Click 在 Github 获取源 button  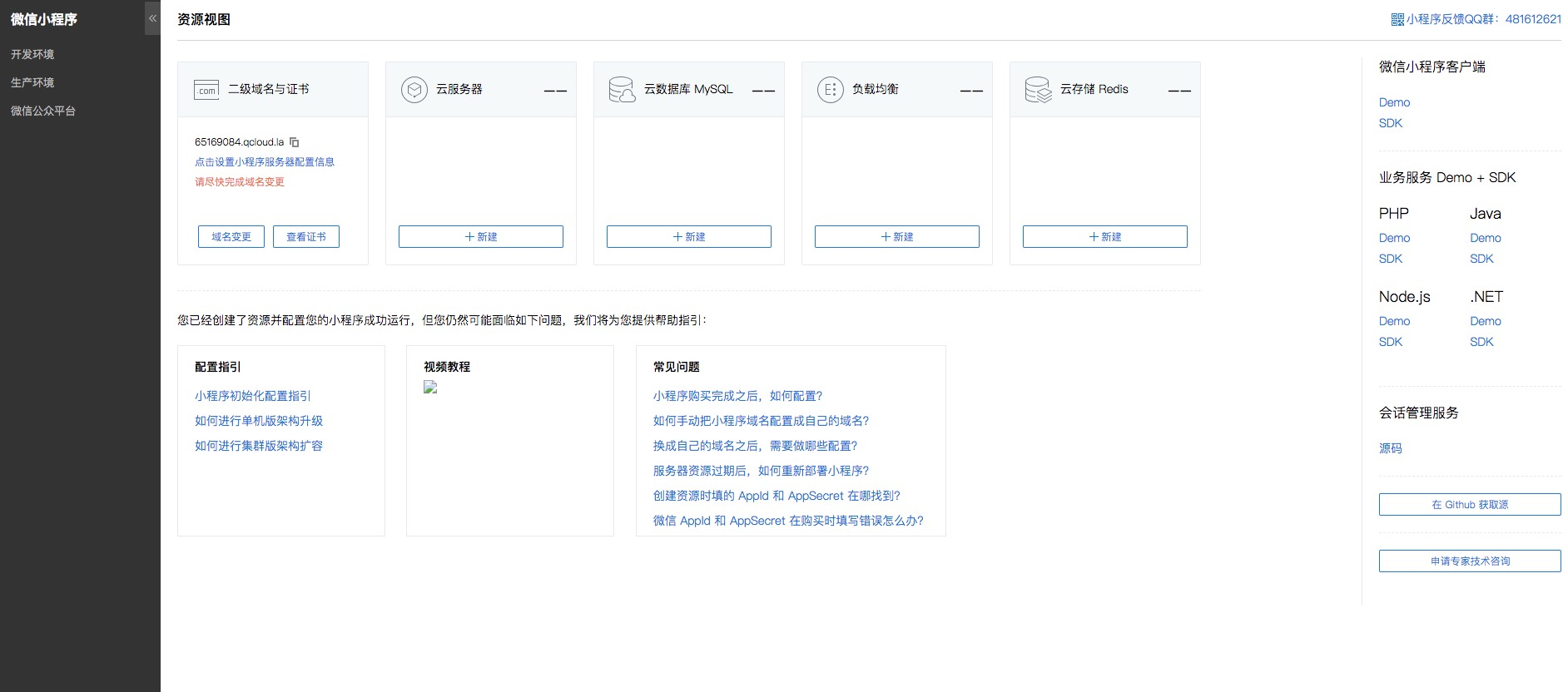[x=1470, y=505]
